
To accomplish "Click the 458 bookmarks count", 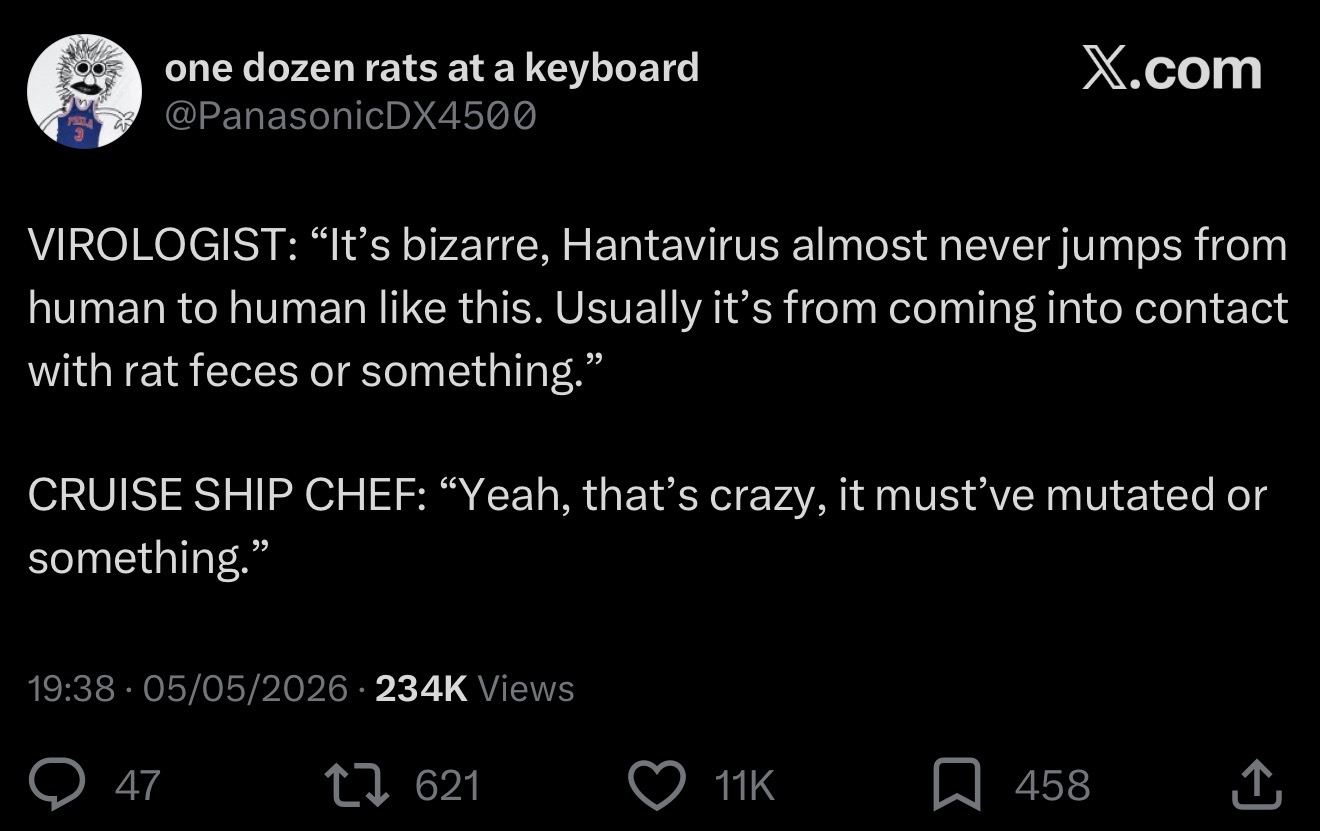I will [x=1053, y=786].
